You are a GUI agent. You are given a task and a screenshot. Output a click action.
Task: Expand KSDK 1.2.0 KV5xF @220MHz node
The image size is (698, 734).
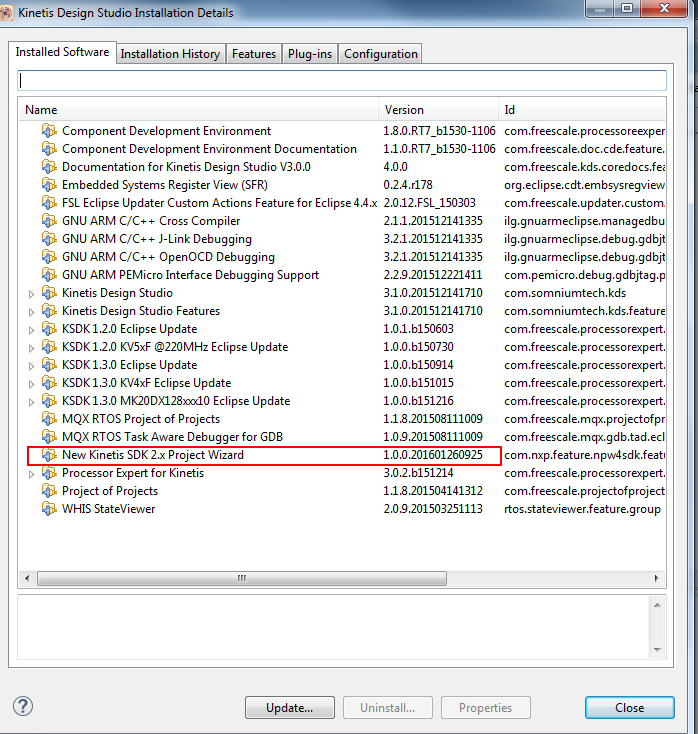coord(31,348)
